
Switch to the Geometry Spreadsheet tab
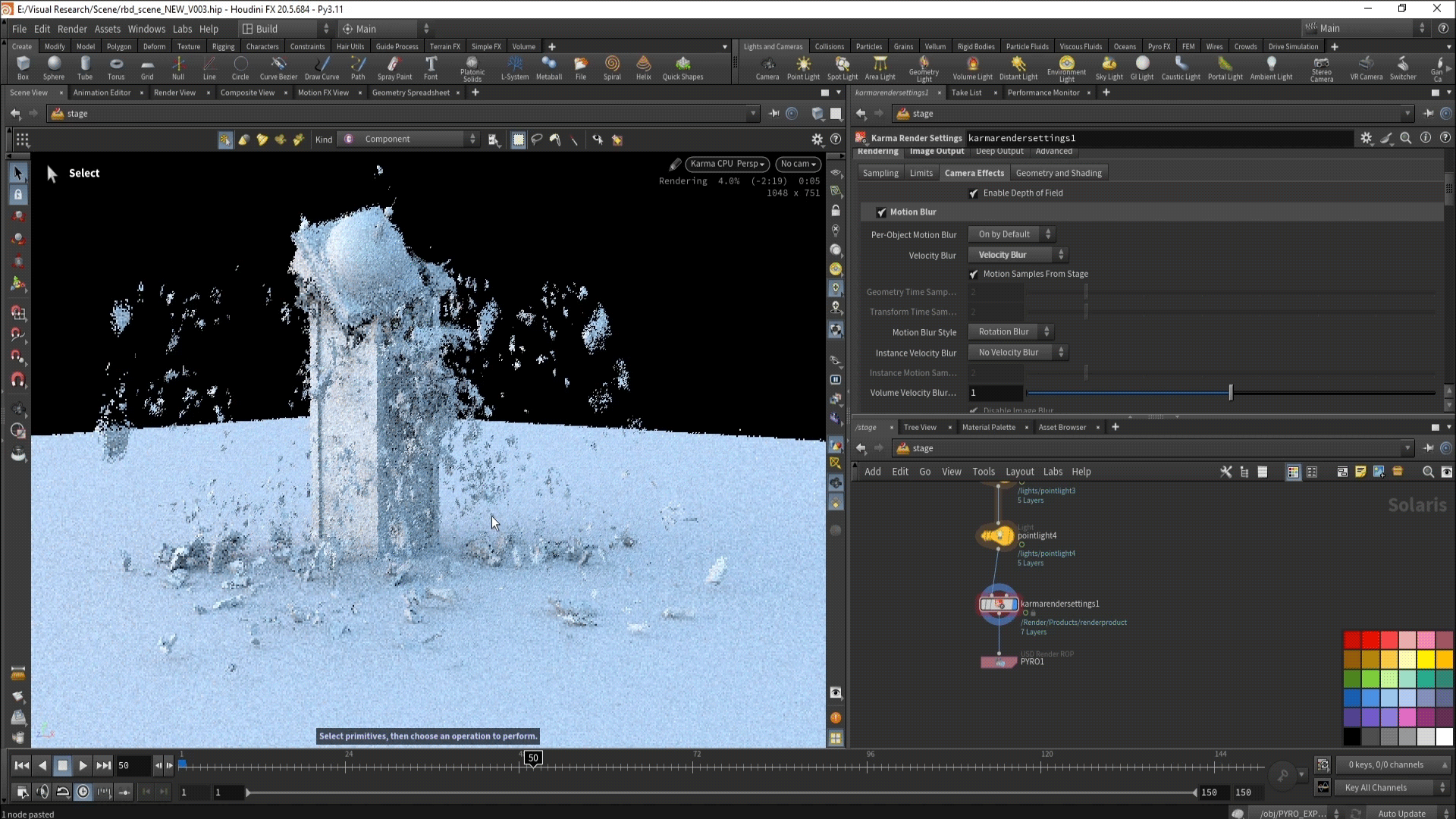point(410,93)
